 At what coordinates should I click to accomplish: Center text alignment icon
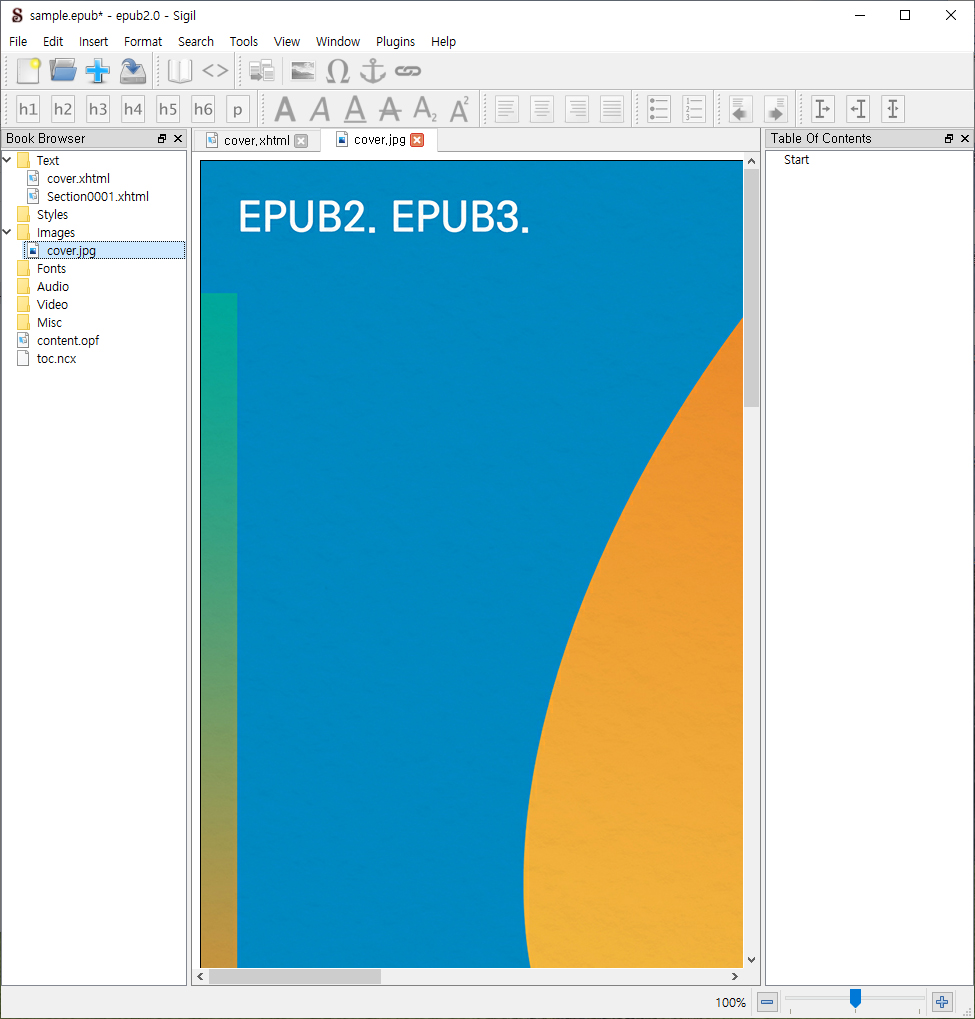point(541,109)
